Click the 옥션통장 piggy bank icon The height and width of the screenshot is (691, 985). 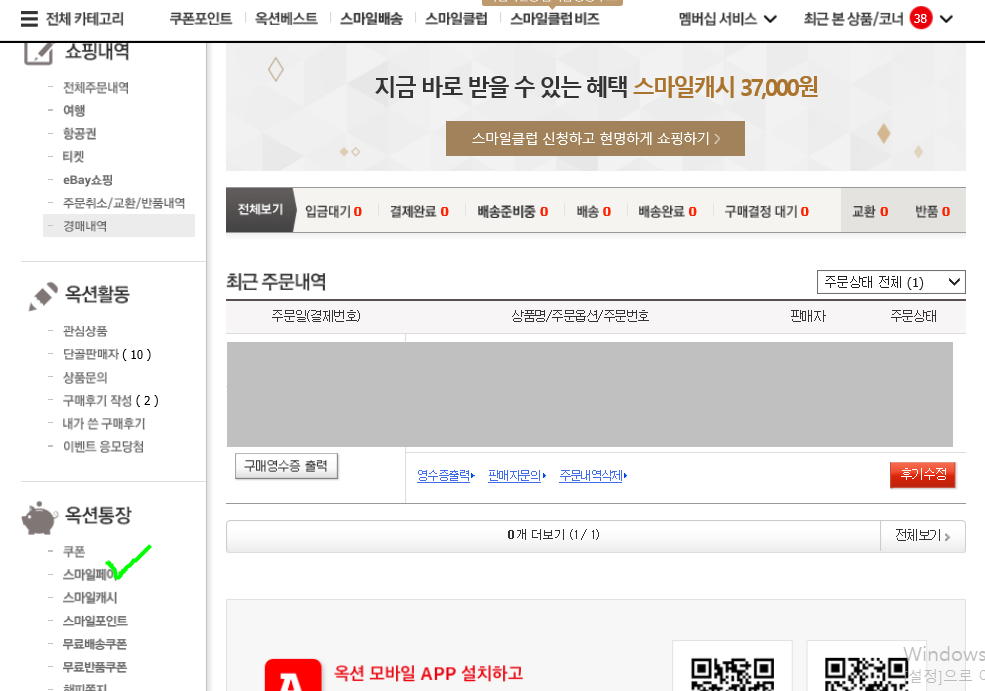tap(40, 518)
